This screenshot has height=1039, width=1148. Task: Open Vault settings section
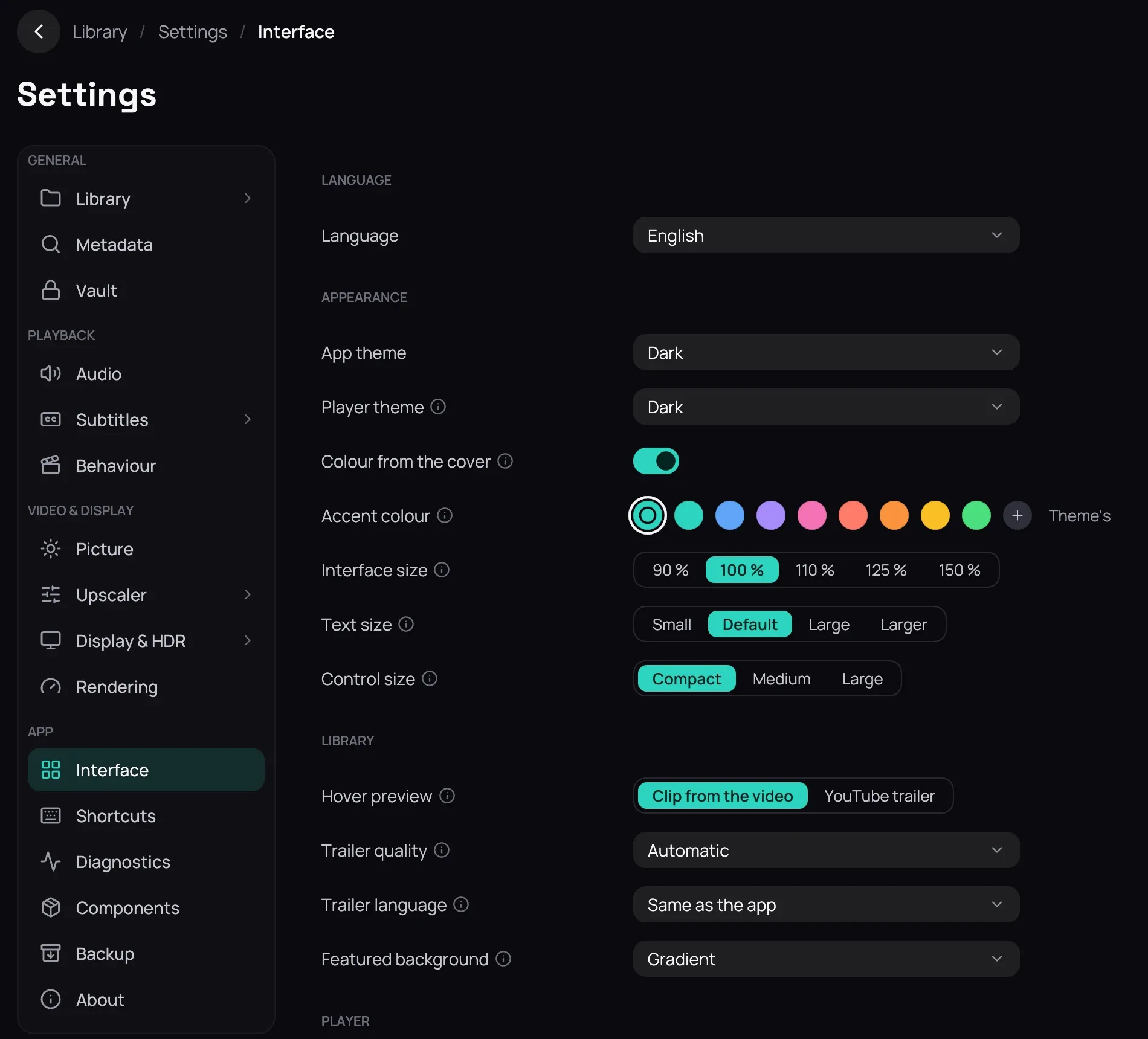(x=146, y=290)
